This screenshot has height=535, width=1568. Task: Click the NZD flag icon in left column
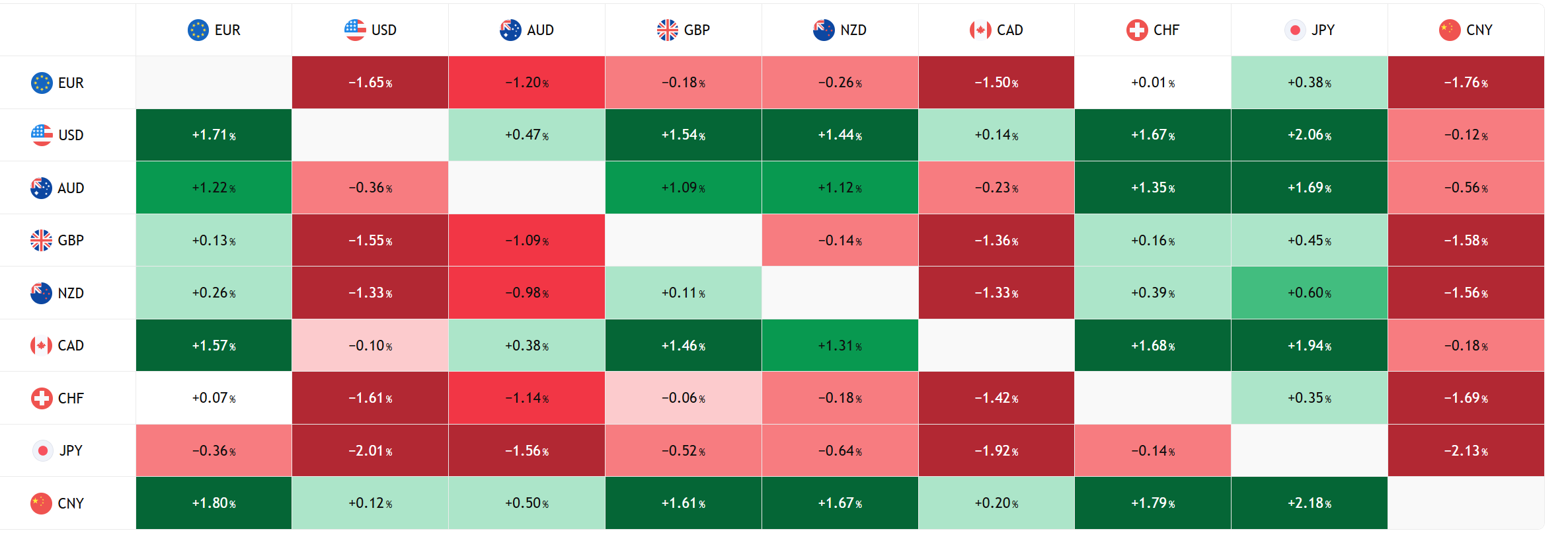click(41, 293)
